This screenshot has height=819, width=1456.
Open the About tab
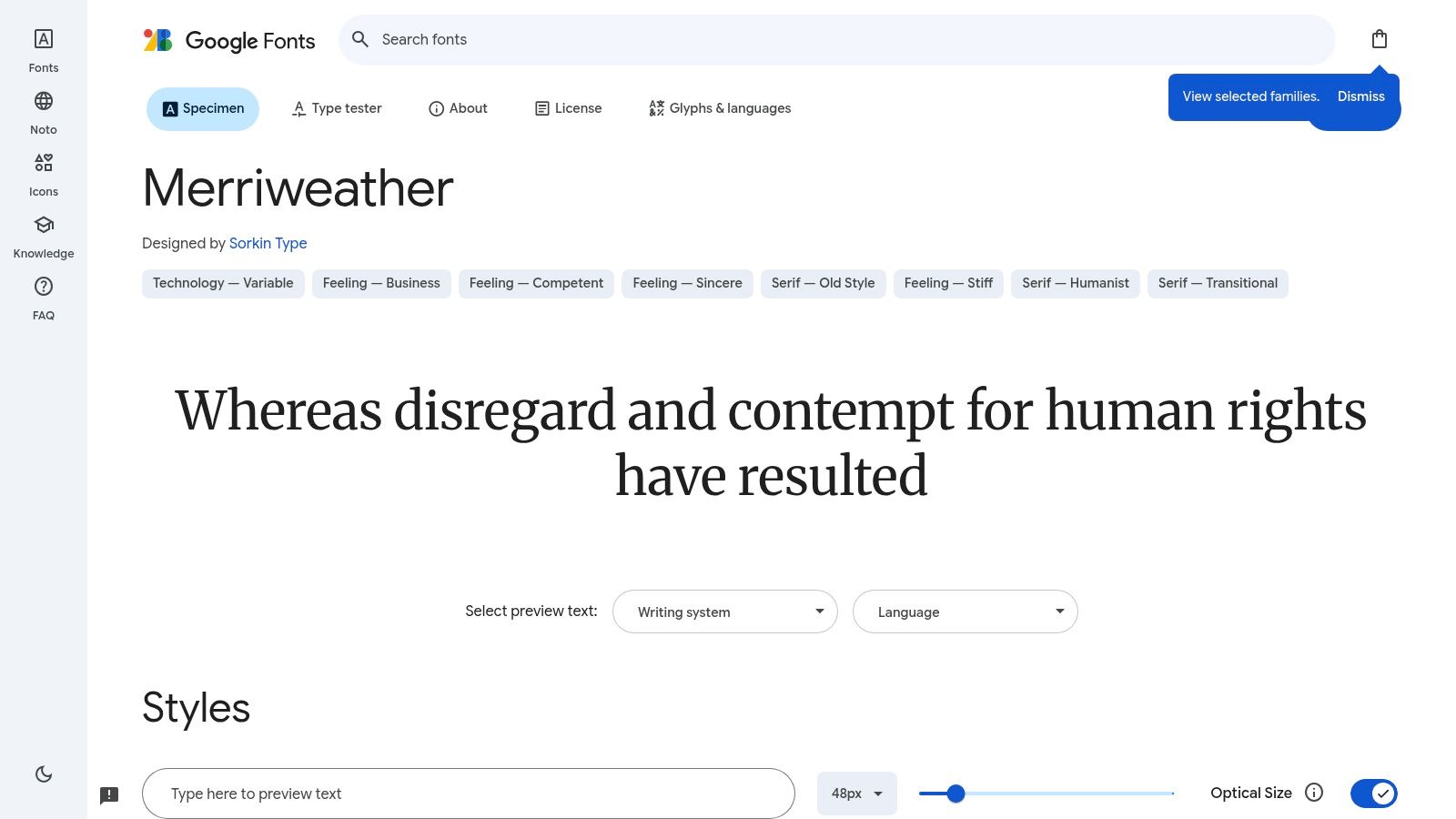click(458, 109)
